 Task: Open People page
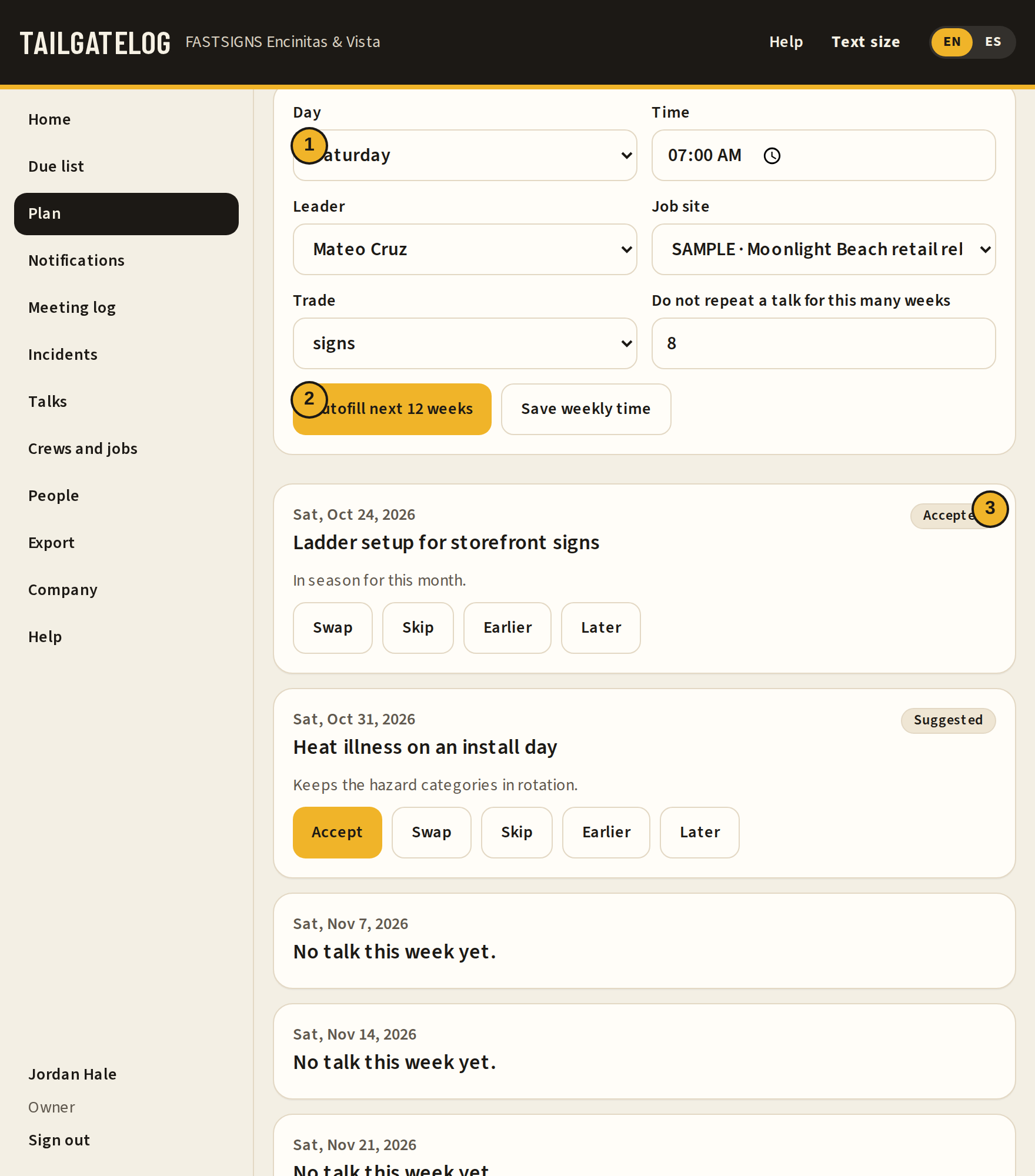126,496
